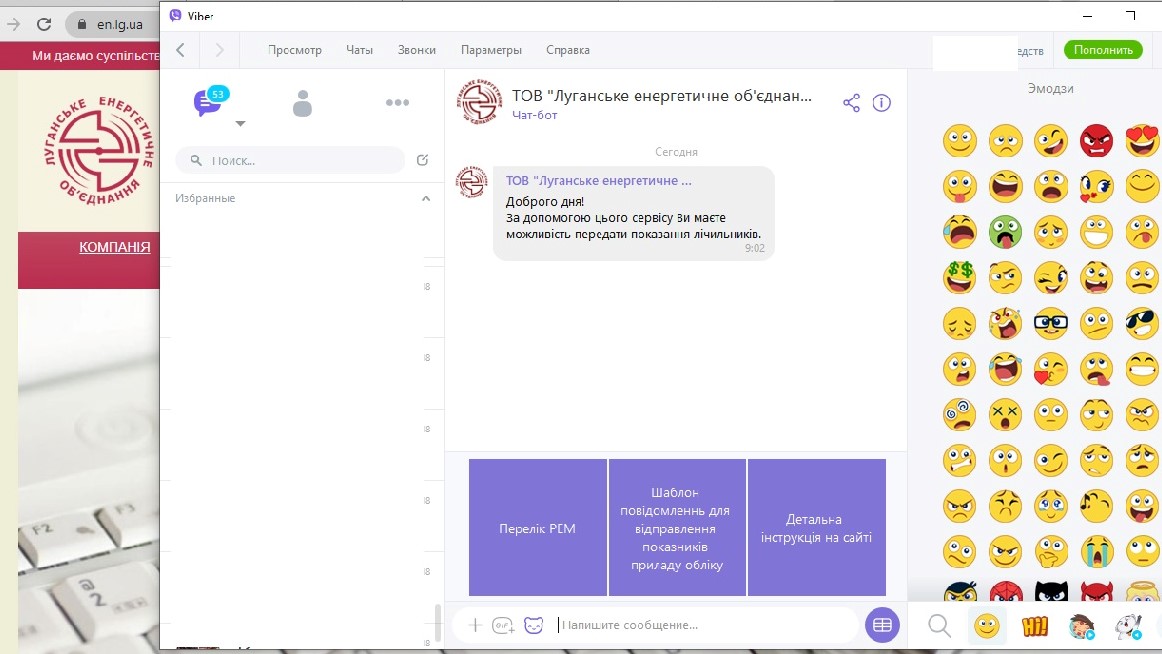
Task: Click the compose new message icon
Action: point(422,160)
